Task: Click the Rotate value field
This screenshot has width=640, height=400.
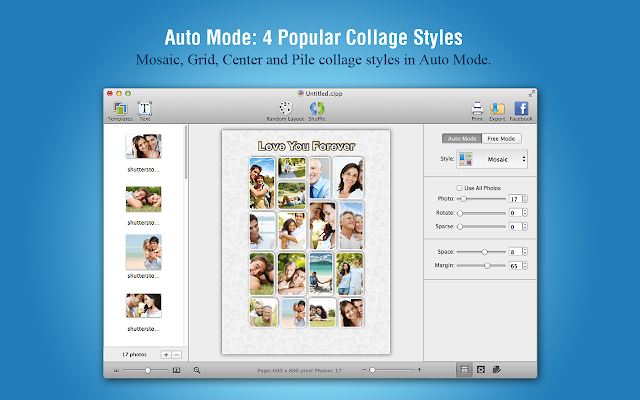Action: click(x=515, y=213)
